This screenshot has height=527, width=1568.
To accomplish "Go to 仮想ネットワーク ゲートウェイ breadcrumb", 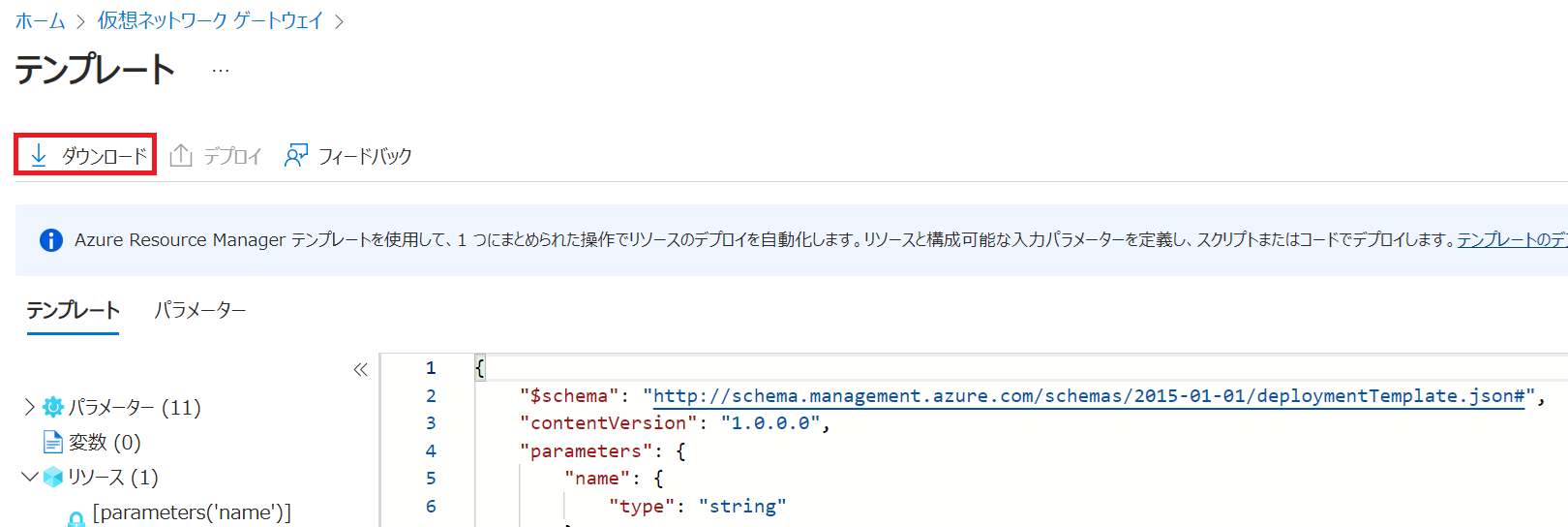I will 210,20.
